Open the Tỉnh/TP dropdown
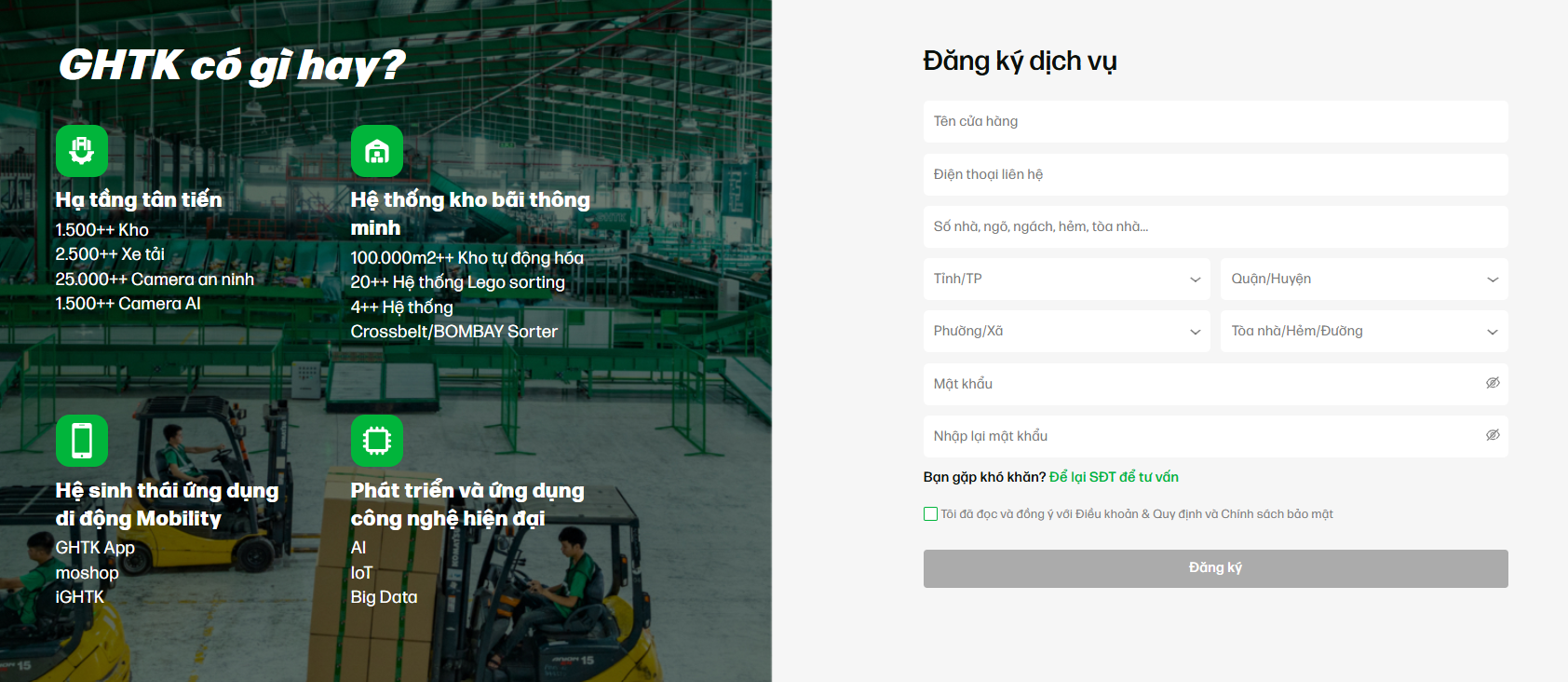The height and width of the screenshot is (682, 1568). [x=1066, y=279]
